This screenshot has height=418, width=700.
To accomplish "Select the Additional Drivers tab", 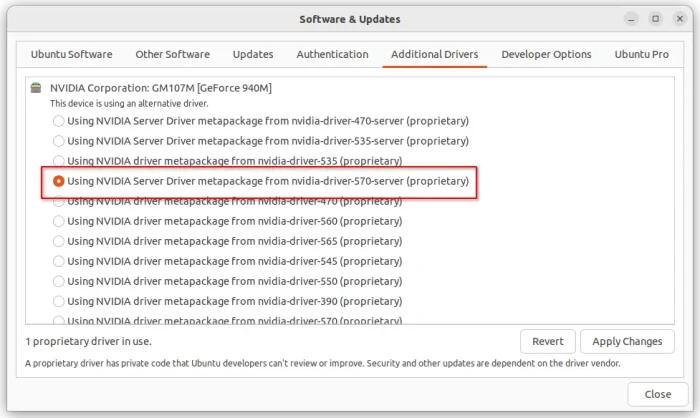I will 434,54.
